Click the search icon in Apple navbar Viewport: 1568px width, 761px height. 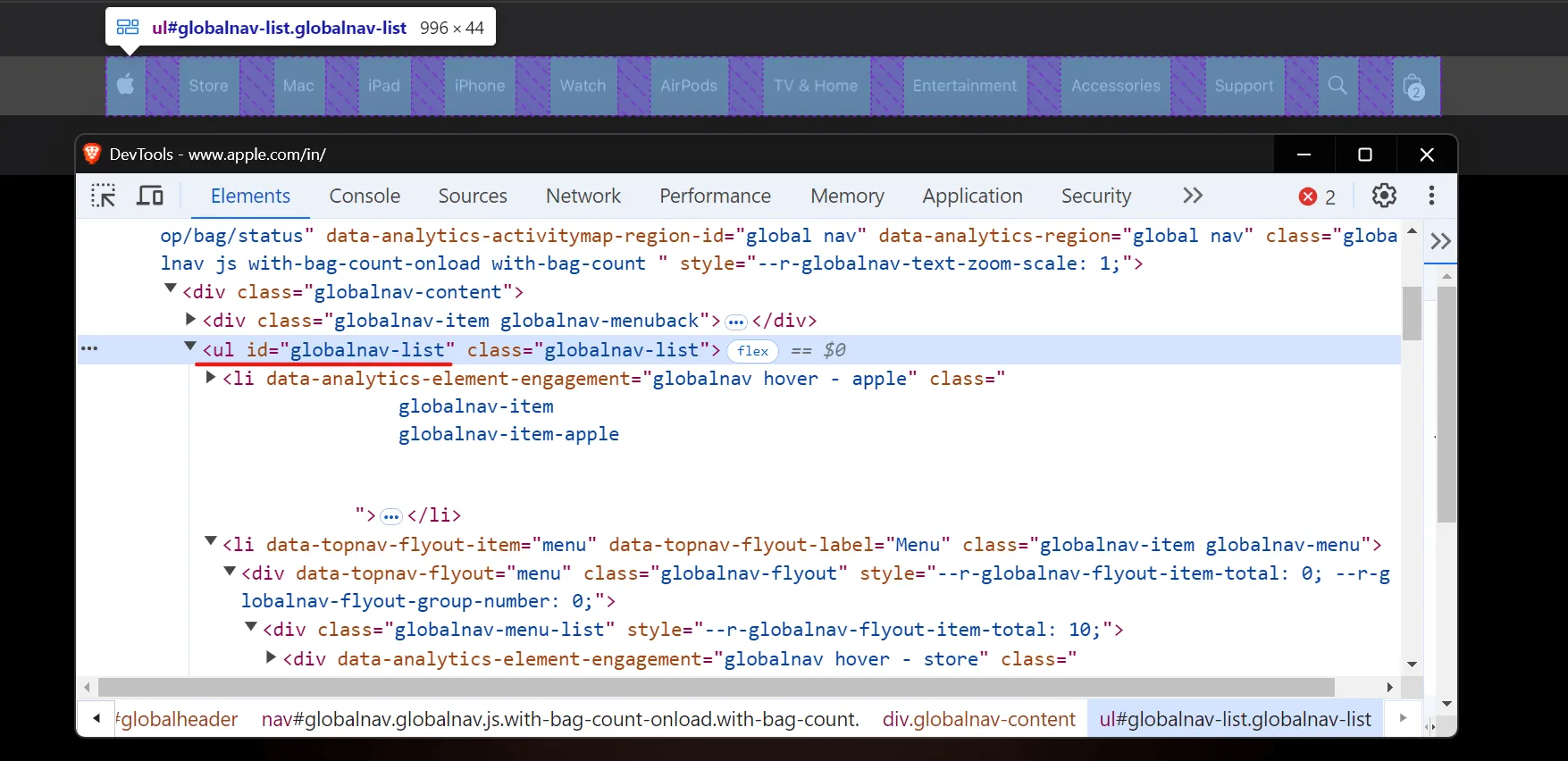click(1337, 86)
